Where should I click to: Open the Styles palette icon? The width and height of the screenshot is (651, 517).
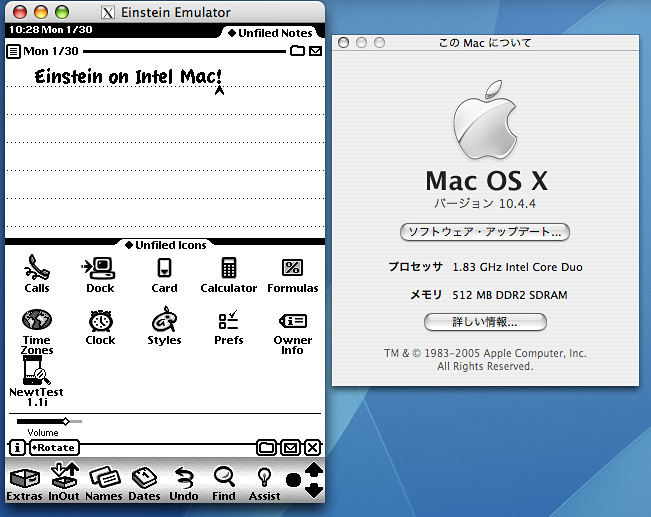(164, 326)
